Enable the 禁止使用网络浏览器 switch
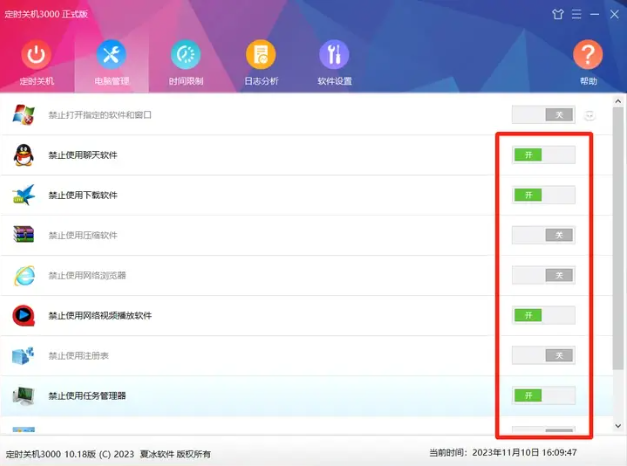Viewport: 627px width, 466px height. 543,275
